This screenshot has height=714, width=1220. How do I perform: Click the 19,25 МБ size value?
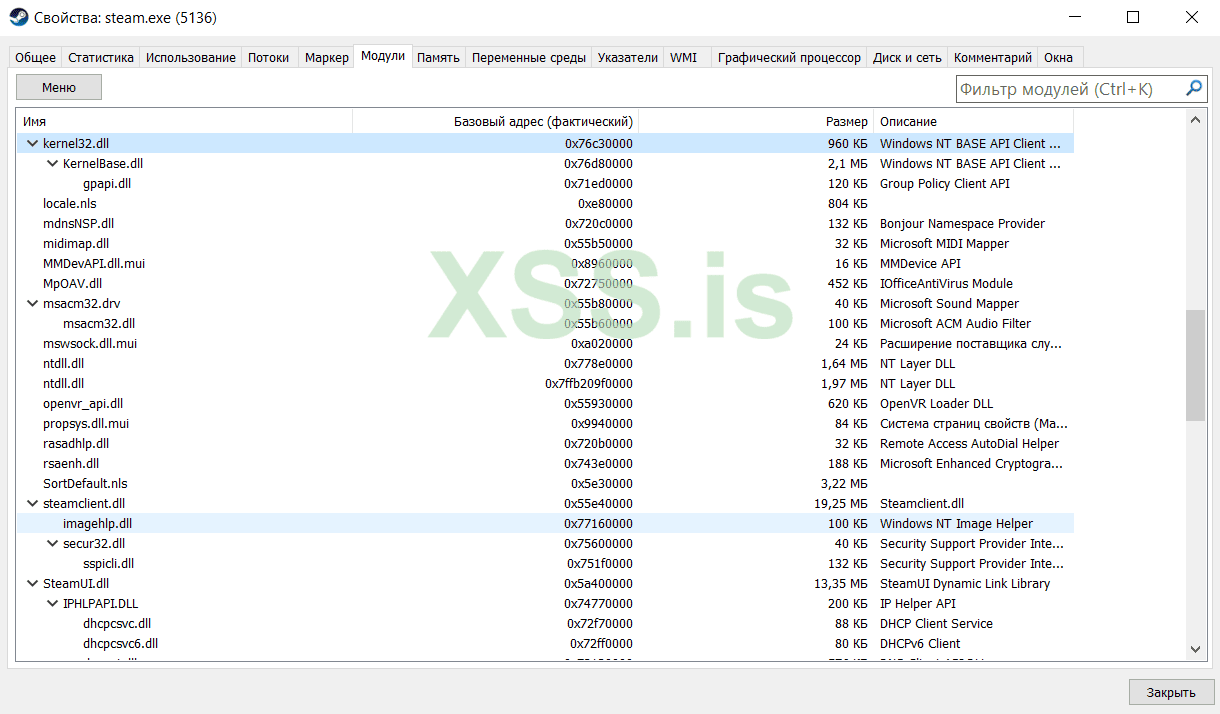click(x=841, y=504)
